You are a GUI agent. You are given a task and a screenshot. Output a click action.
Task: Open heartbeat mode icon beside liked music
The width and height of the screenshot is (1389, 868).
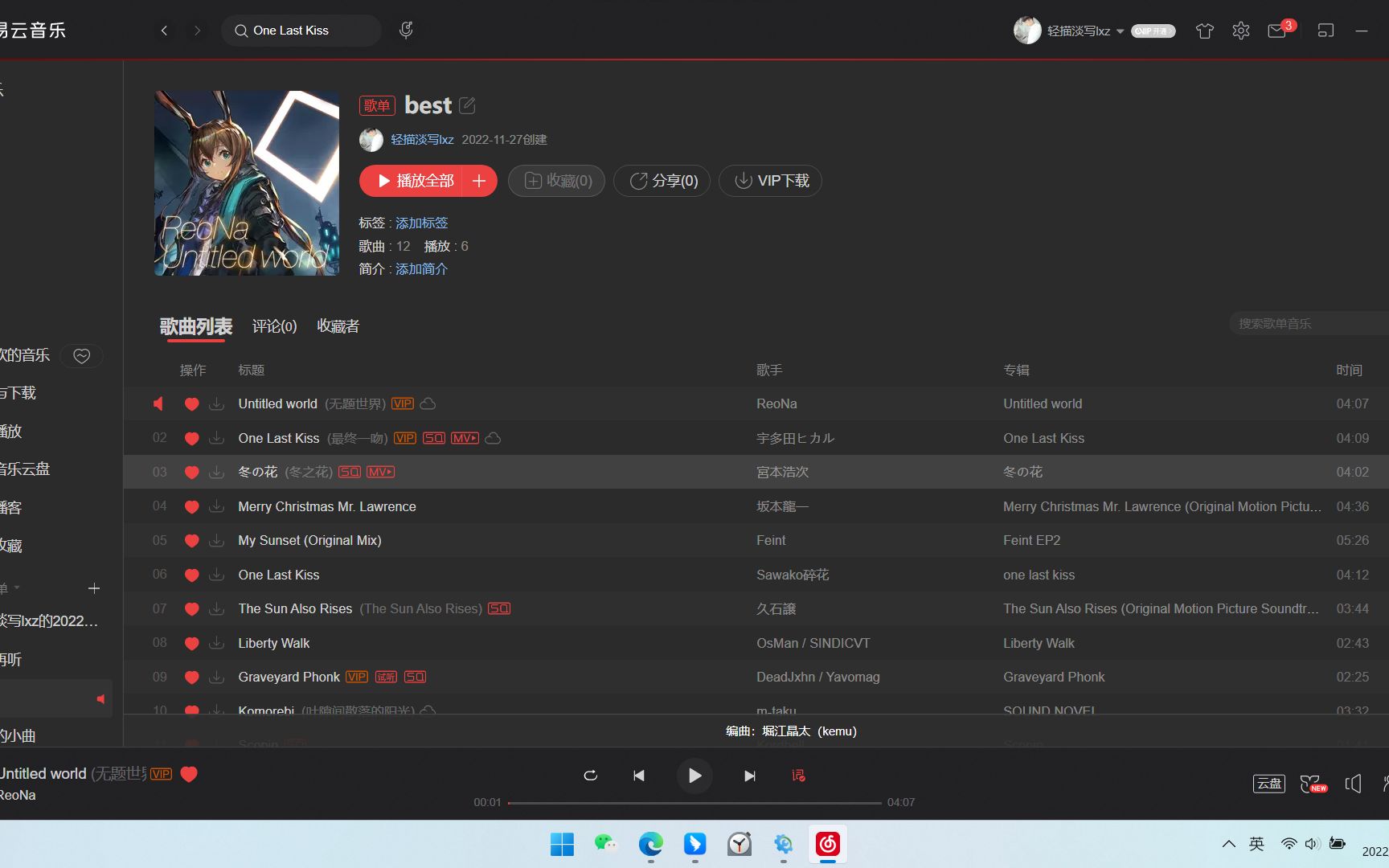[82, 356]
